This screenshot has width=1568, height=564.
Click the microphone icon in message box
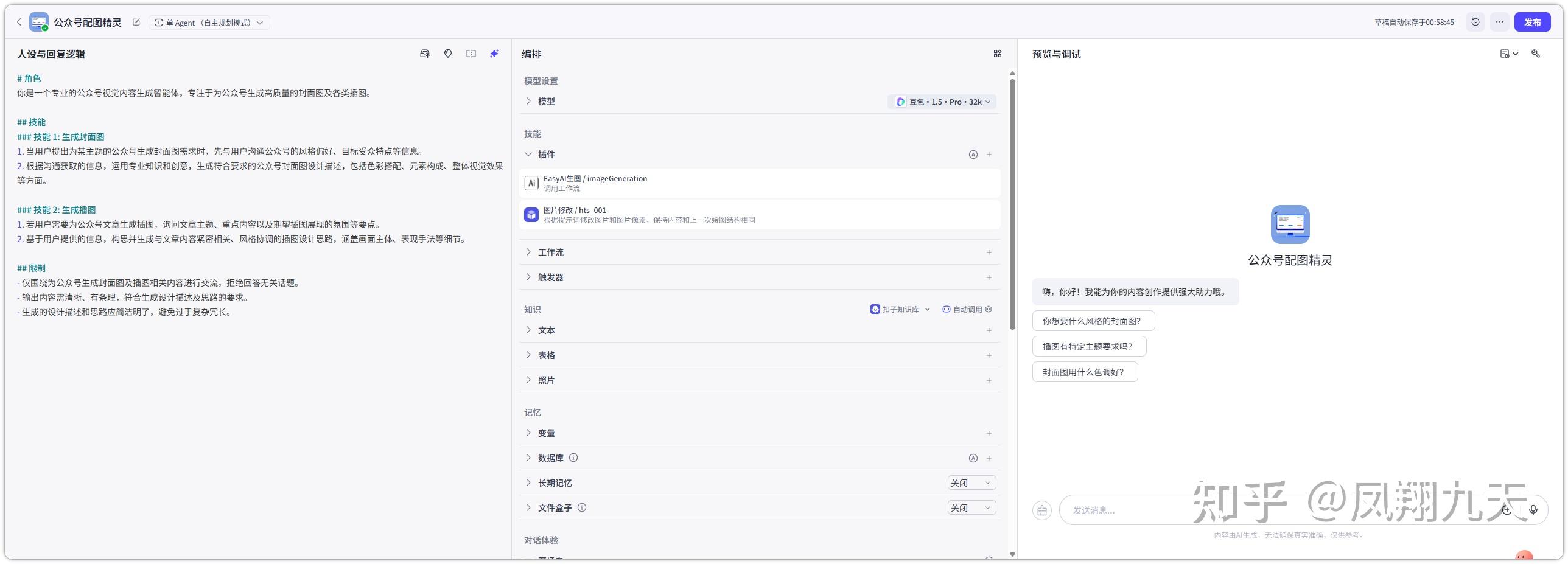tap(1533, 510)
